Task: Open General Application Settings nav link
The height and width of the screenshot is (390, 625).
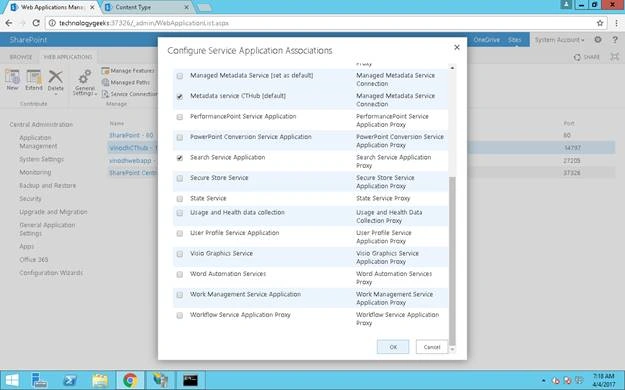Action: 47,229
